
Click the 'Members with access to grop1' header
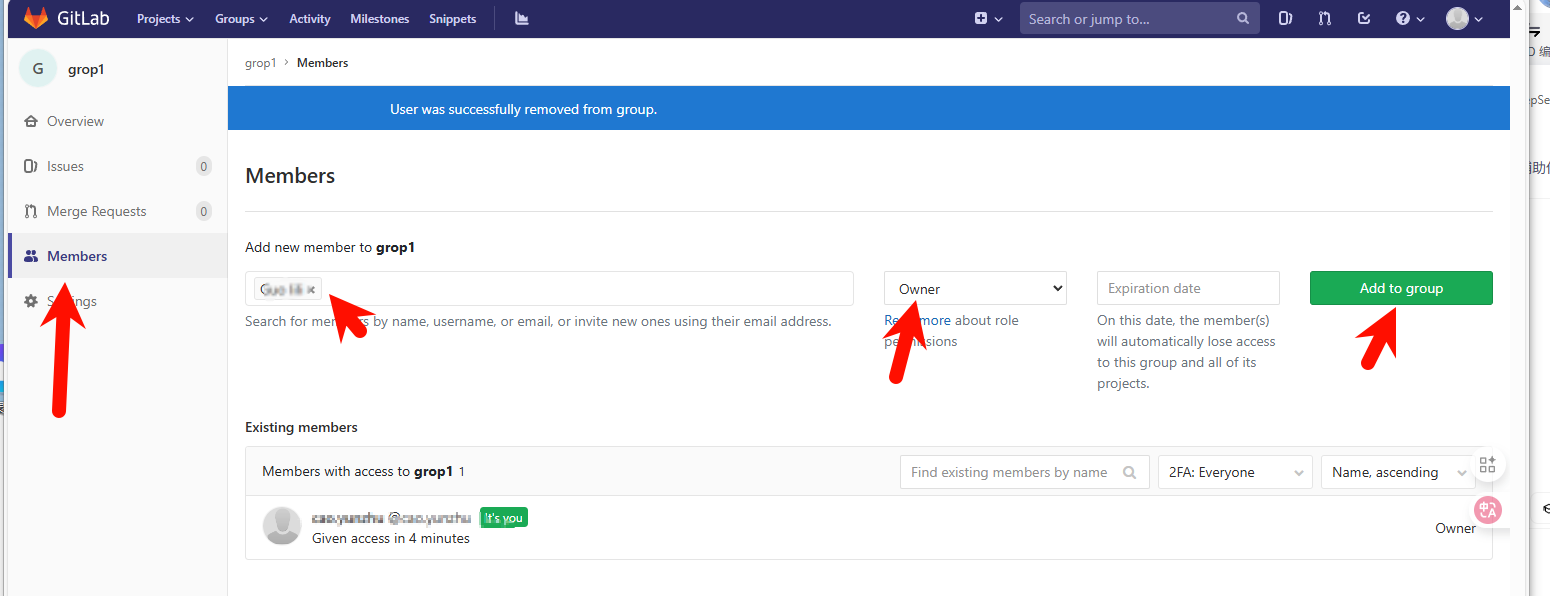358,471
